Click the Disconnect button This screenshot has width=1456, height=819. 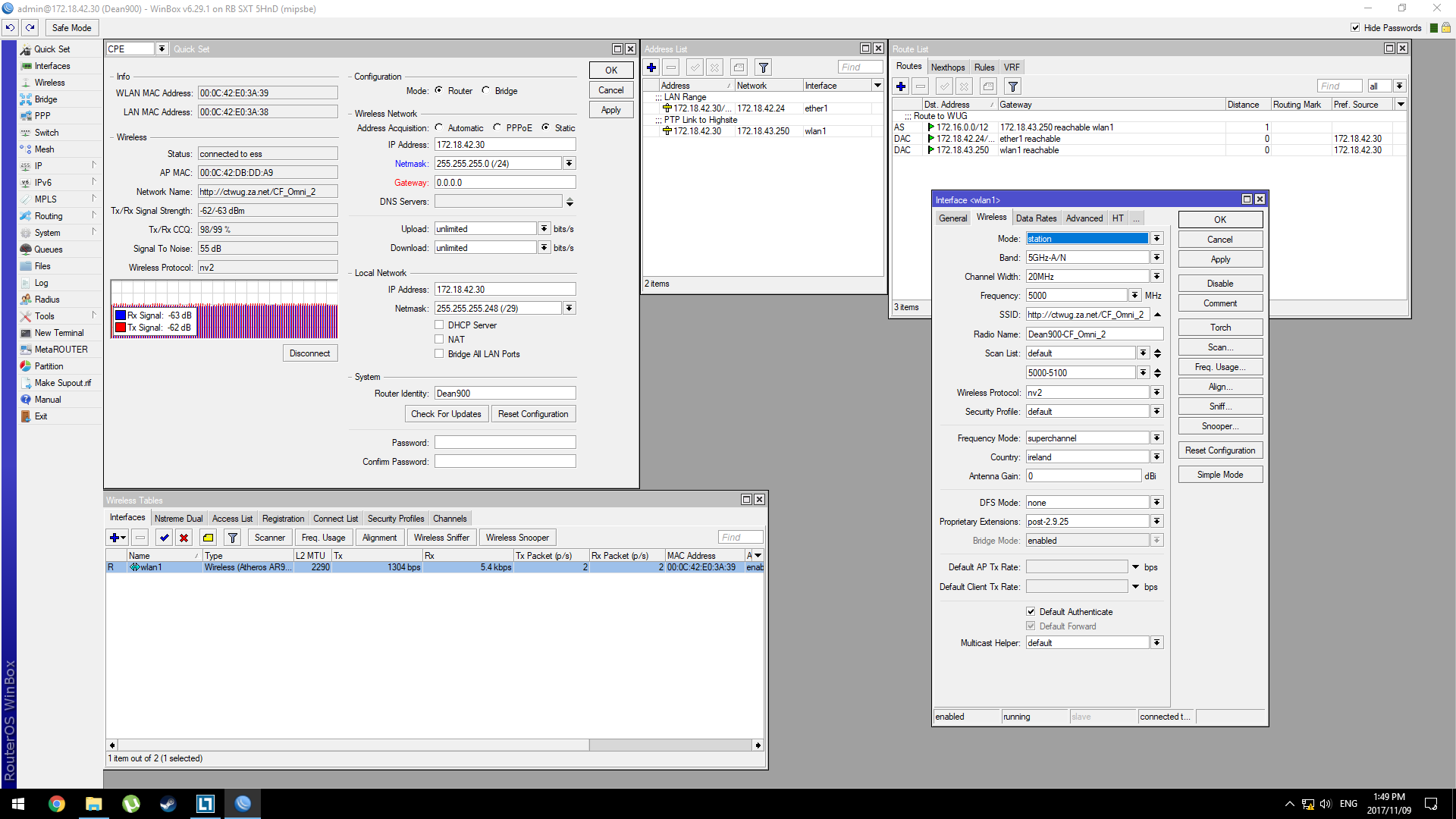point(309,353)
